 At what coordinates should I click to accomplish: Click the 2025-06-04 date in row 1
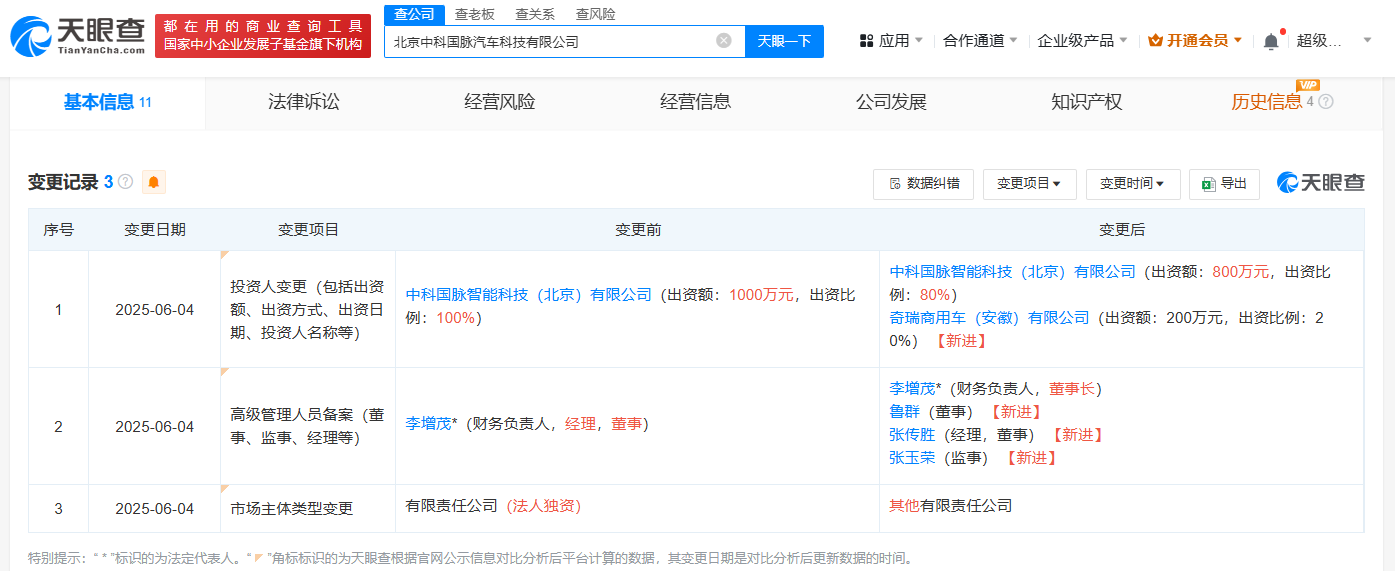(154, 310)
